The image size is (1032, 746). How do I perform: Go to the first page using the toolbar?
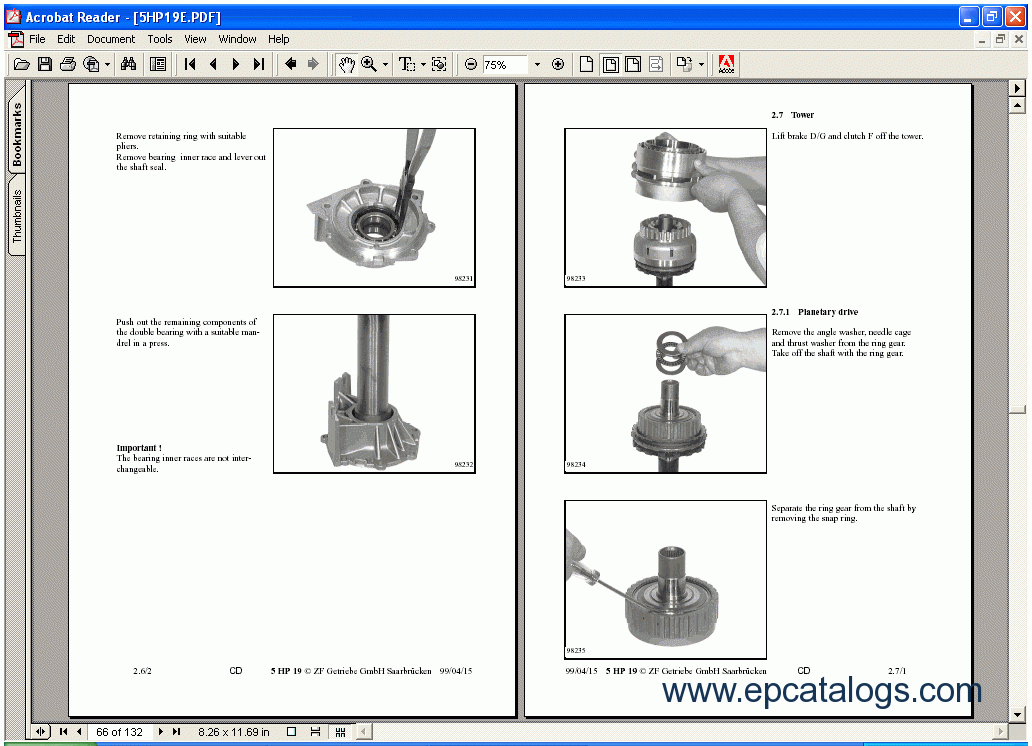tap(190, 64)
